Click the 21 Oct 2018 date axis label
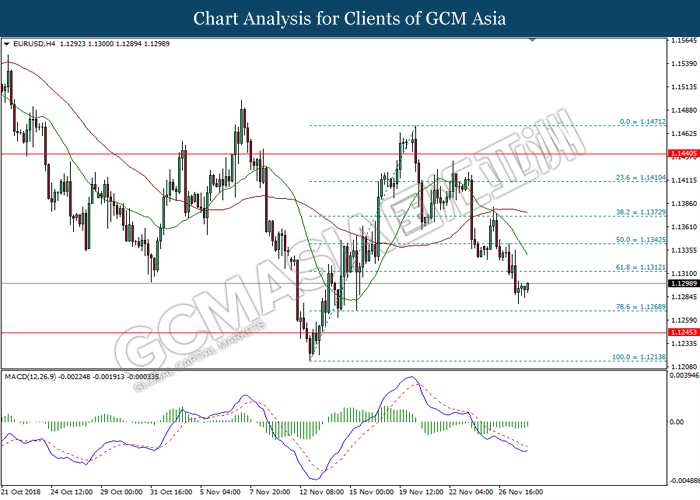700x500 pixels. click(21, 492)
